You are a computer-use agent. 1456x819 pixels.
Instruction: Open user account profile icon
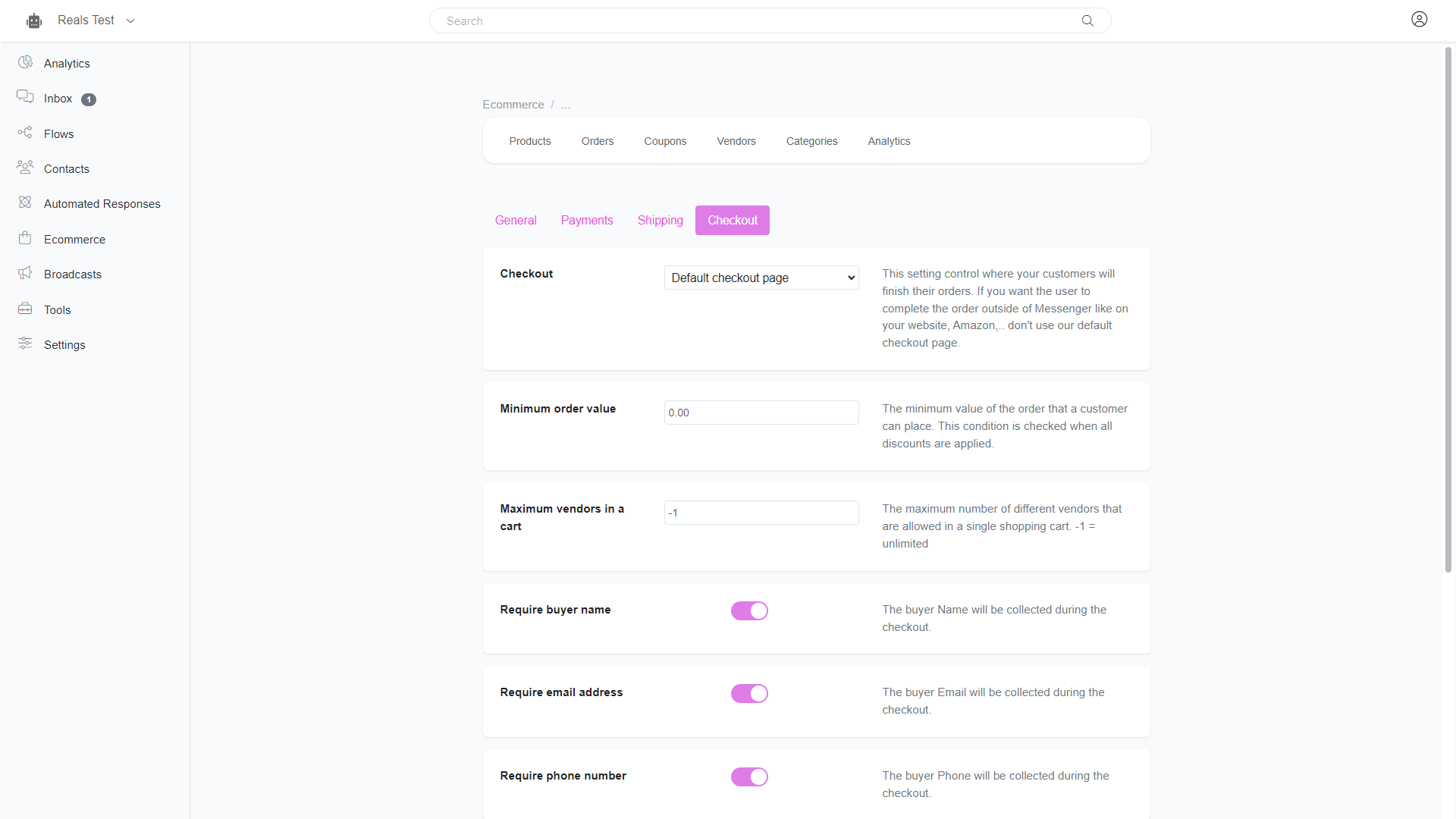tap(1419, 20)
